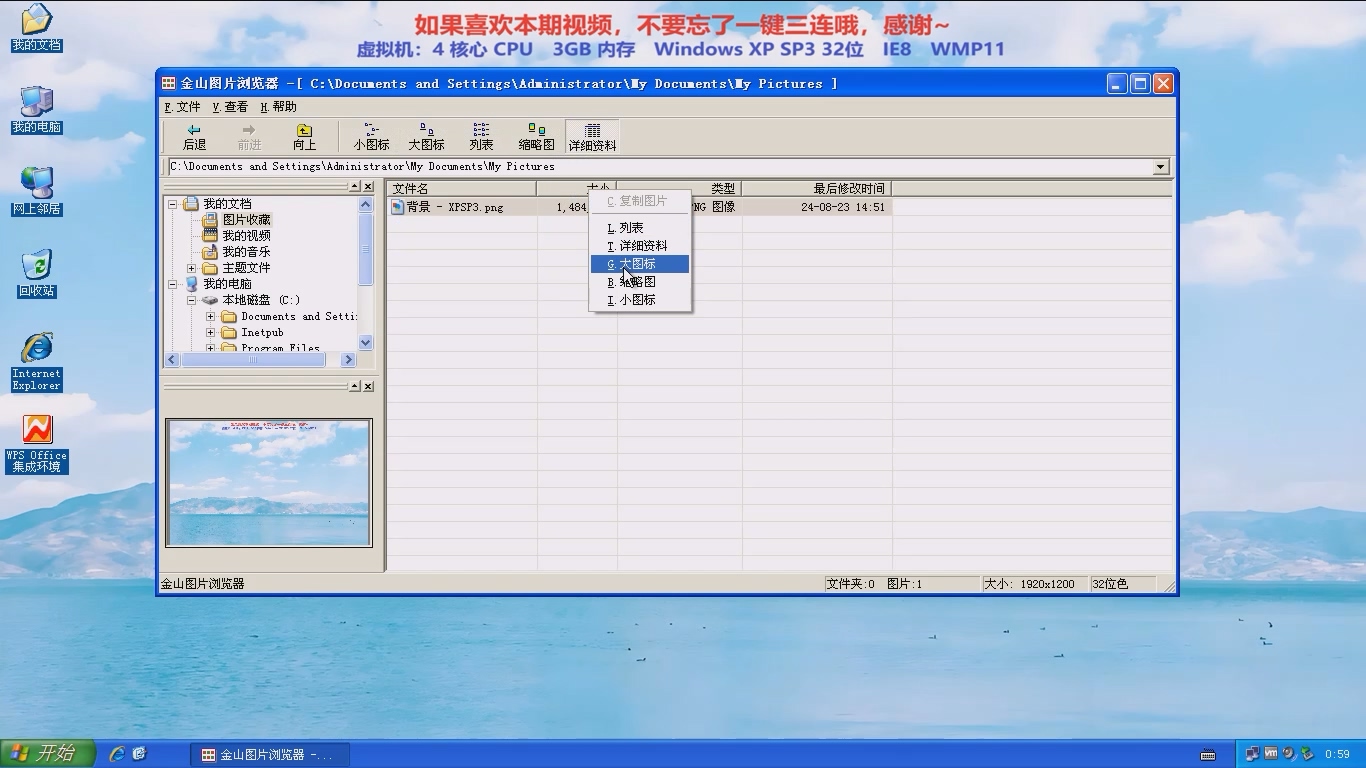
Task: Open WPS Office 集成环境 desktop icon
Action: (37, 444)
